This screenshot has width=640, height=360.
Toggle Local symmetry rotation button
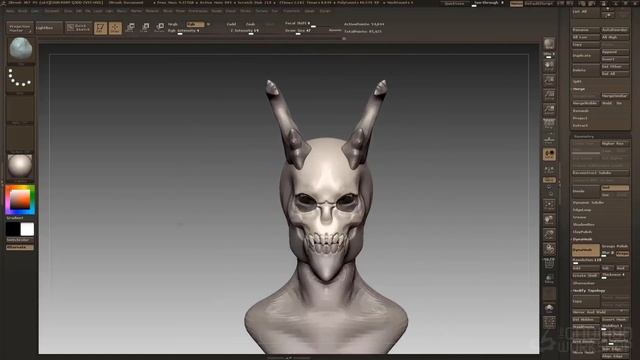tap(549, 154)
